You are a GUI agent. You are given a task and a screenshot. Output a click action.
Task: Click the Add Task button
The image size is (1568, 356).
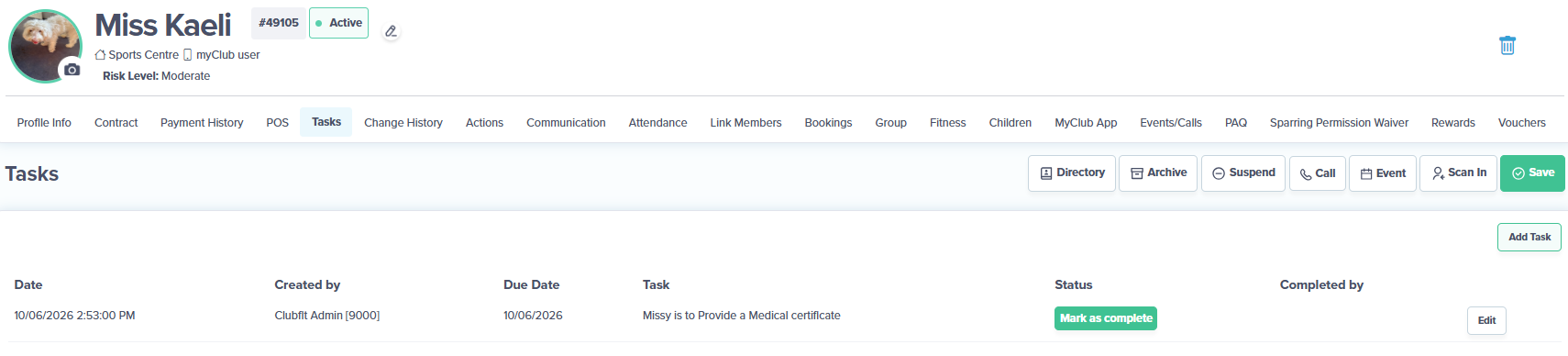pos(1529,237)
